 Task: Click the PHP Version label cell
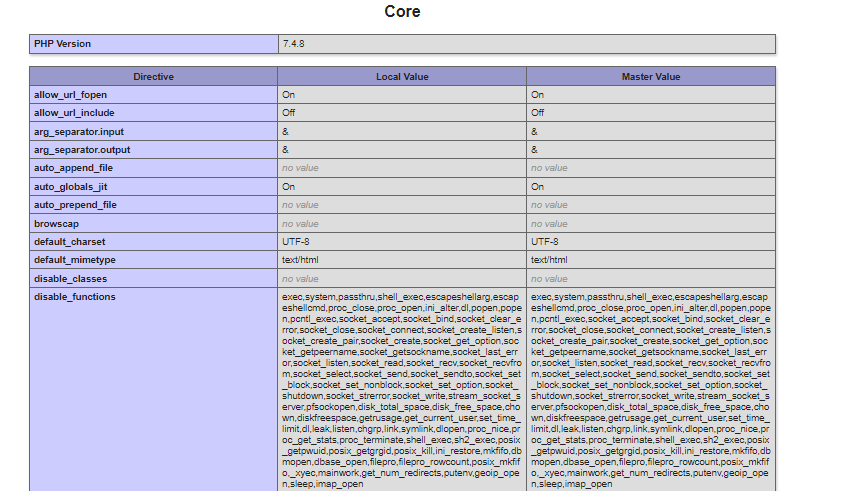click(62, 44)
